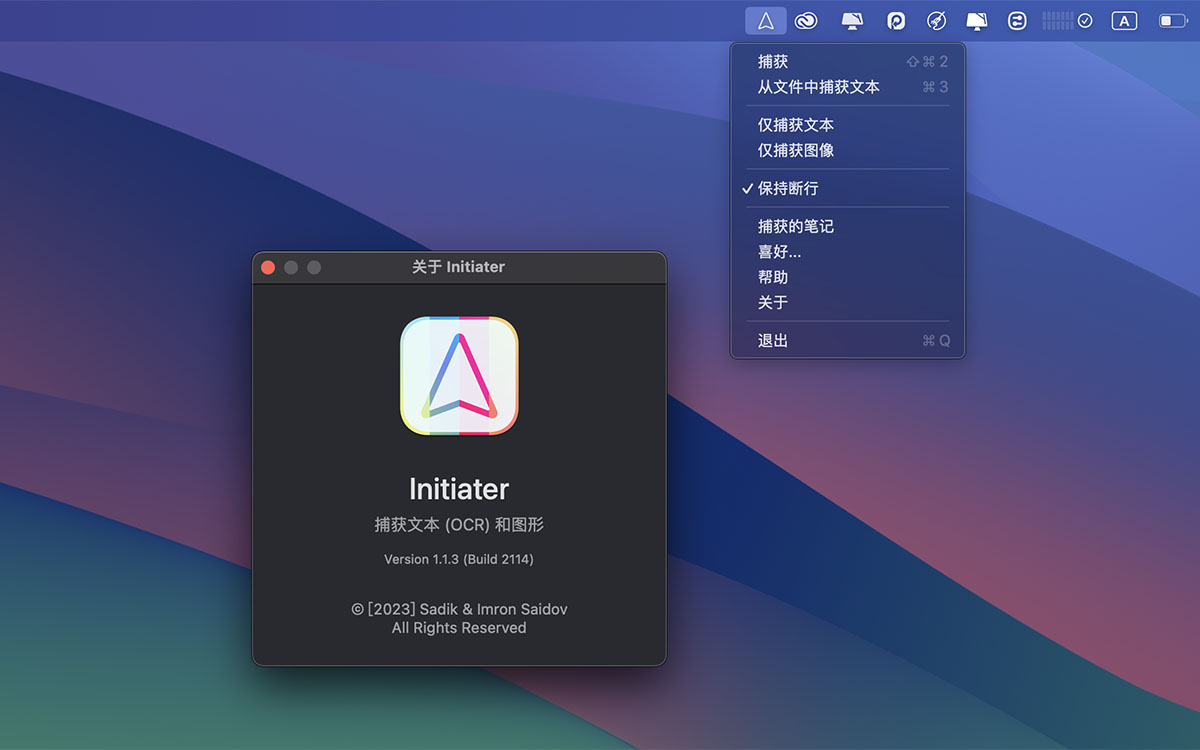Click the battery status icon
Screen dimensions: 1200x750
click(1172, 21)
